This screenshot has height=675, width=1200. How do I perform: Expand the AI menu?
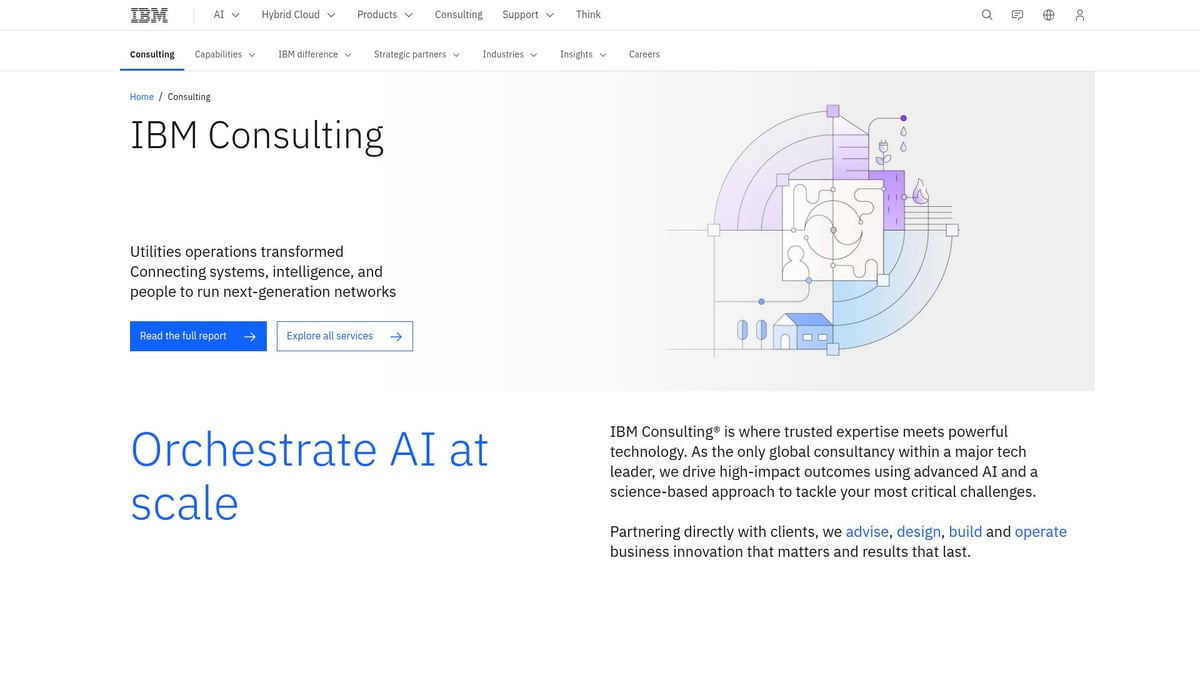coord(226,15)
